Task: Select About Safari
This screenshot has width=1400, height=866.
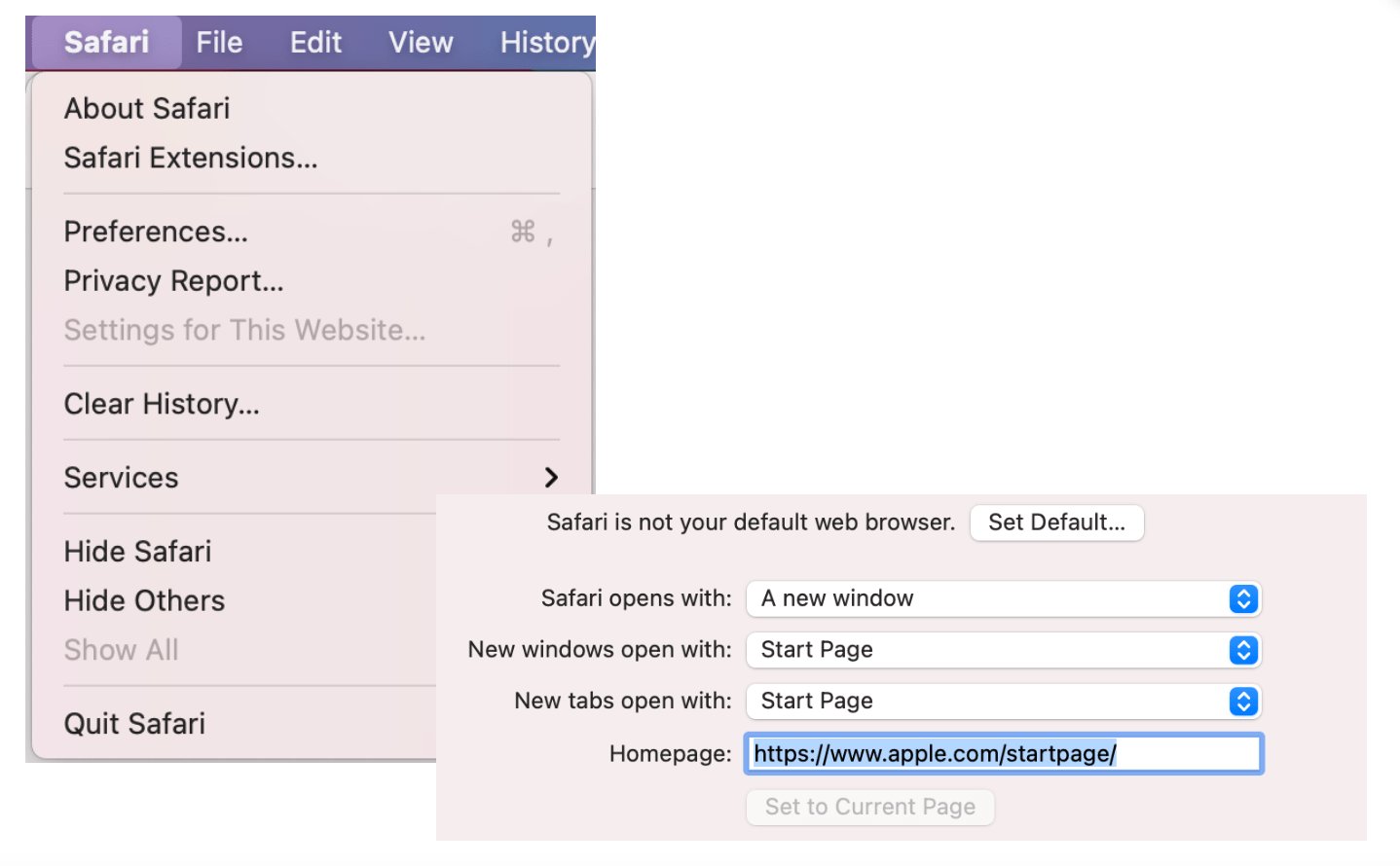Action: tap(147, 108)
